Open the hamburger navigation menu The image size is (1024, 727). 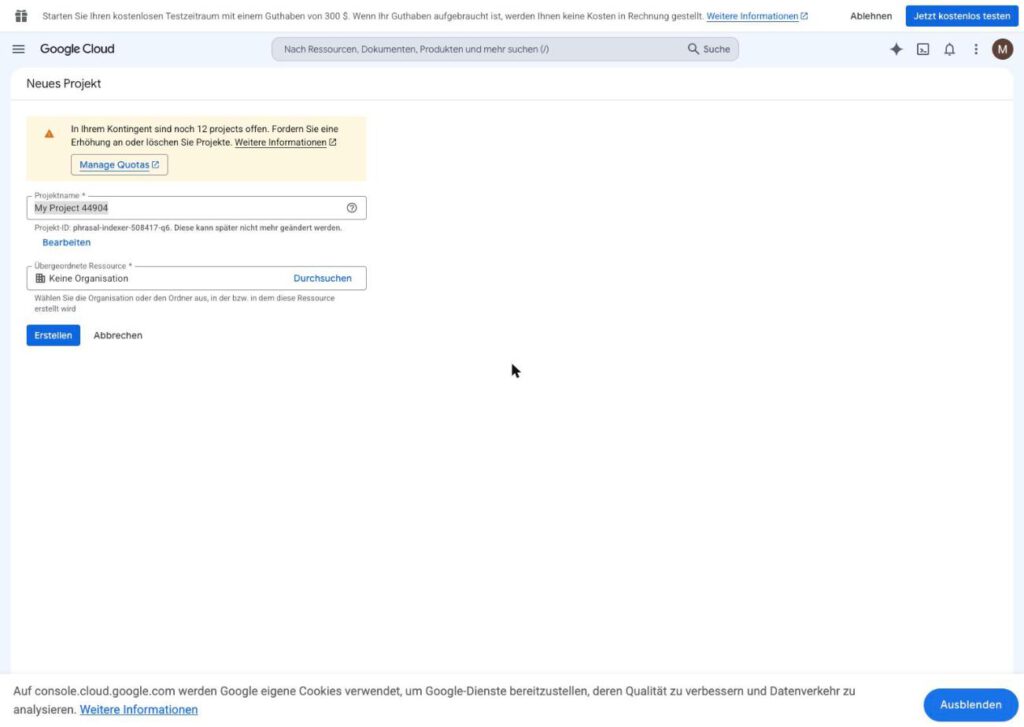coord(18,49)
